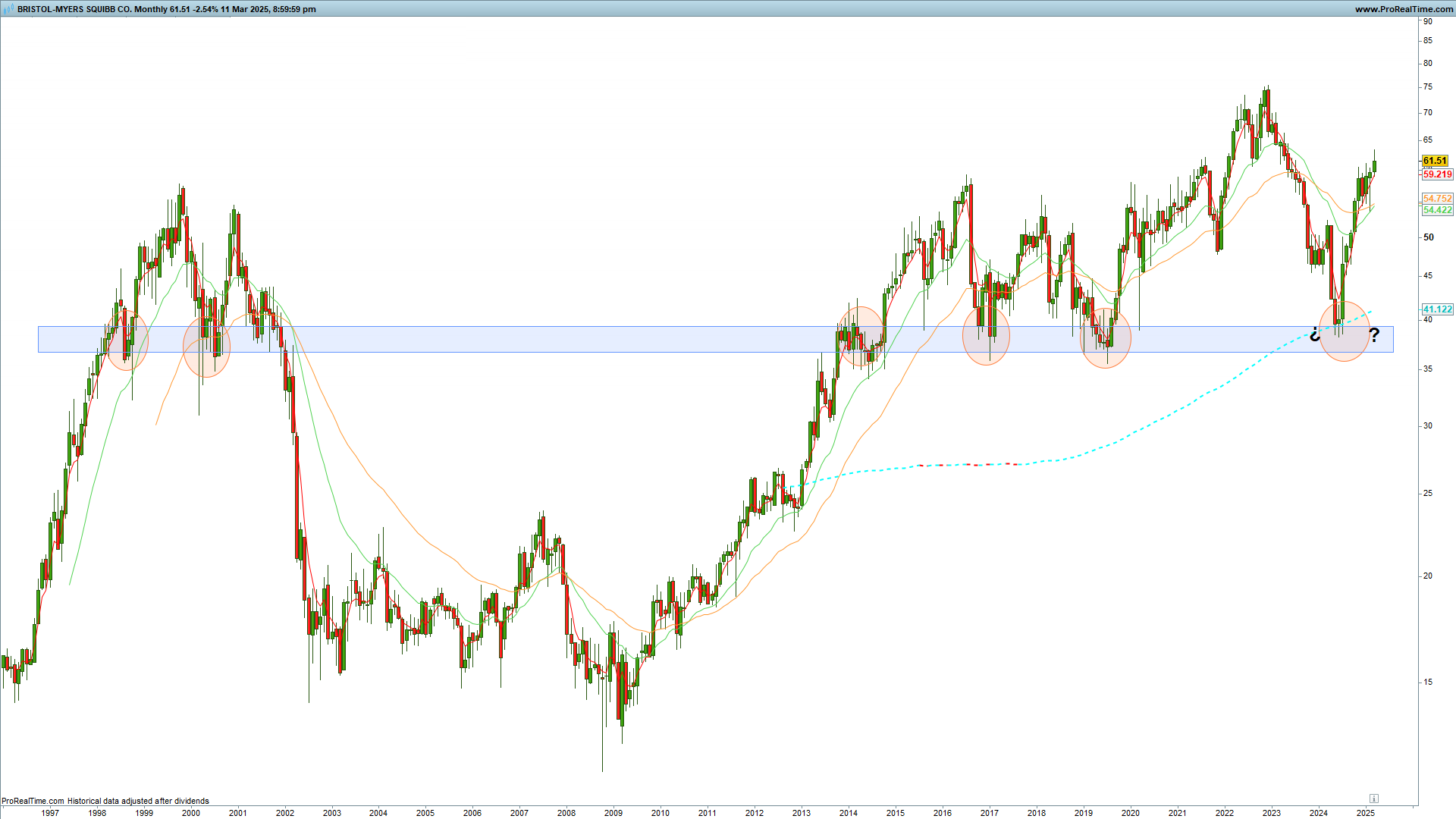
Task: Click the cyan indicator value 41.122
Action: [1437, 309]
